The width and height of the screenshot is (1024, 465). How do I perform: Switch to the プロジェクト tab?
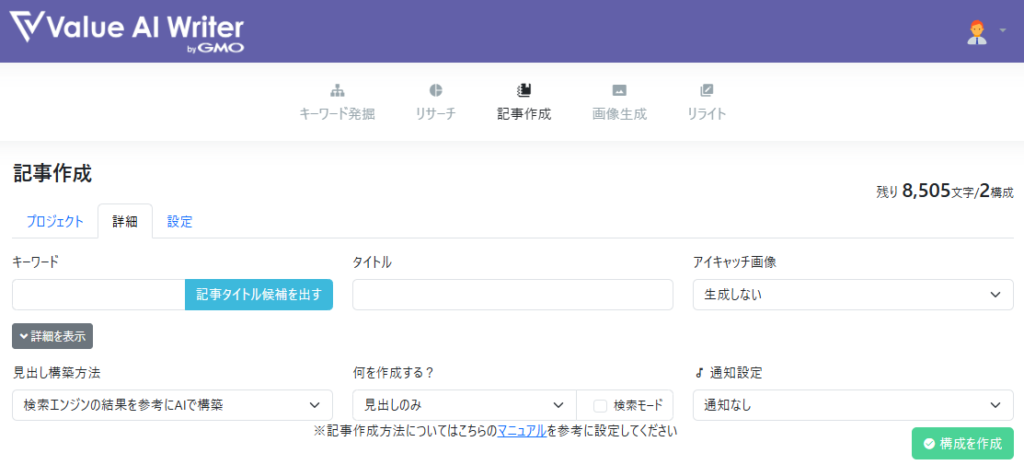tap(55, 222)
